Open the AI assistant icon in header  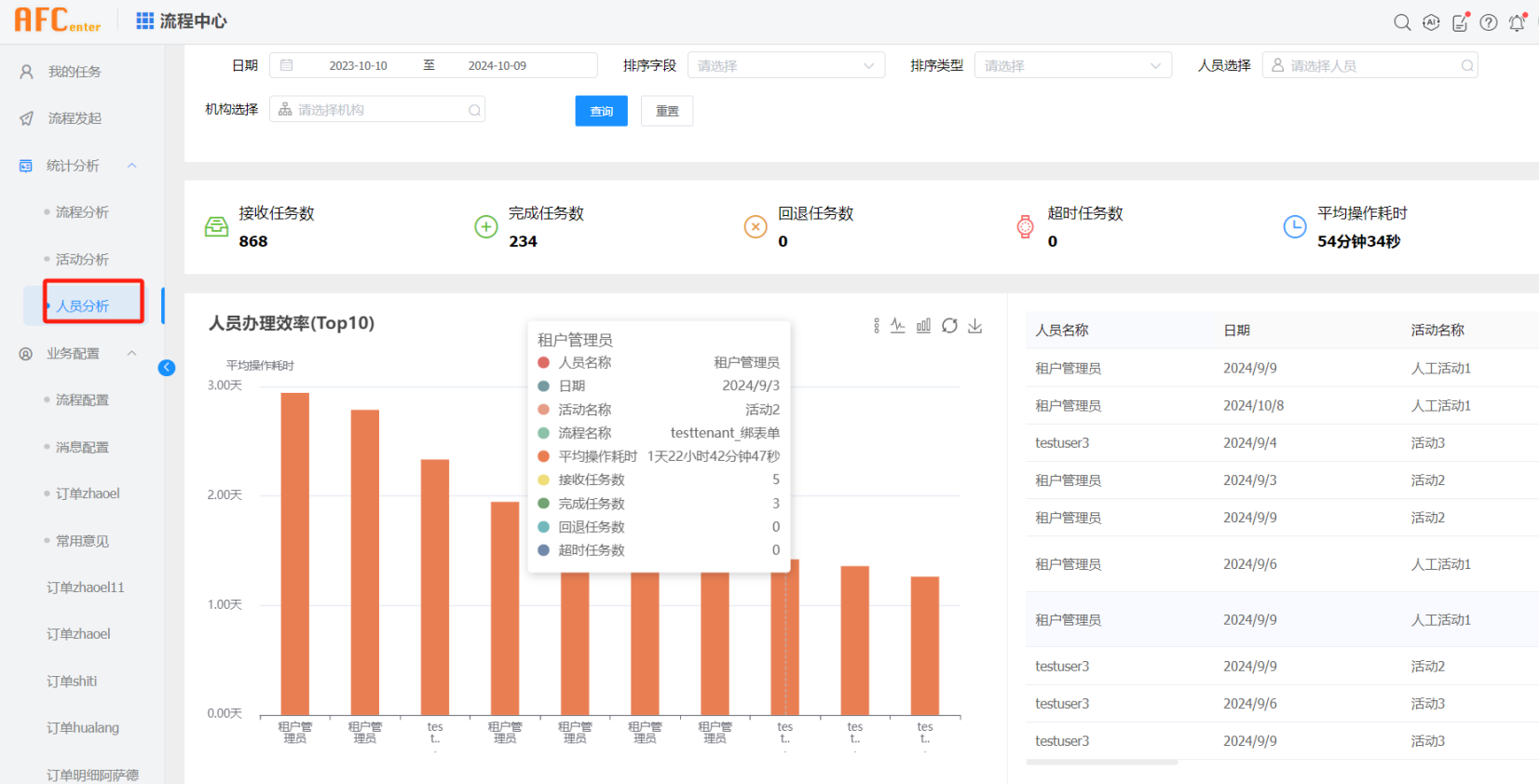coord(1431,22)
